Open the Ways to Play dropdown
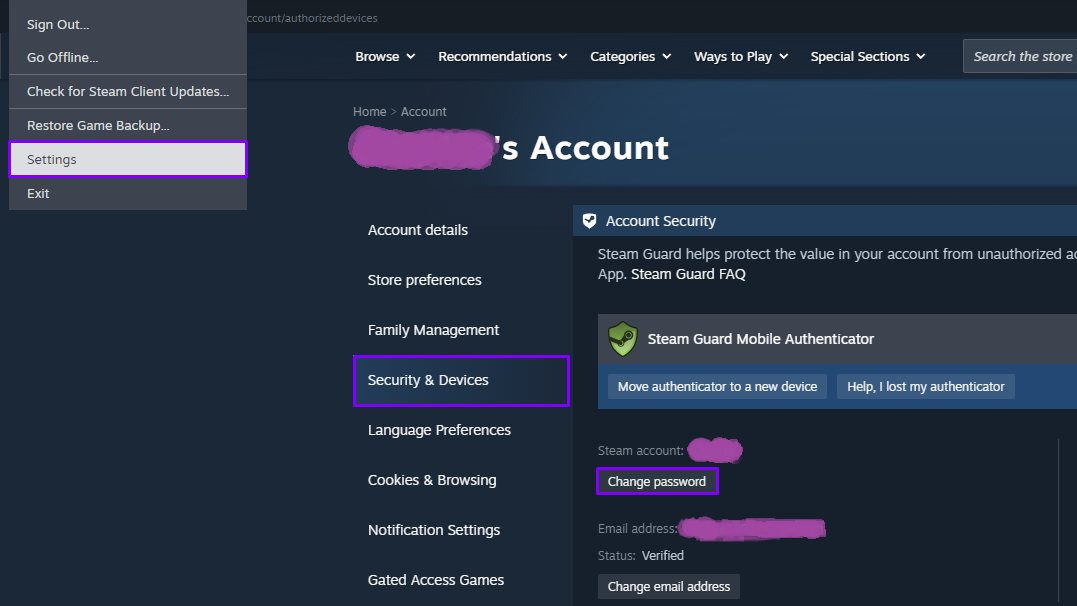The image size is (1077, 606). pos(741,57)
